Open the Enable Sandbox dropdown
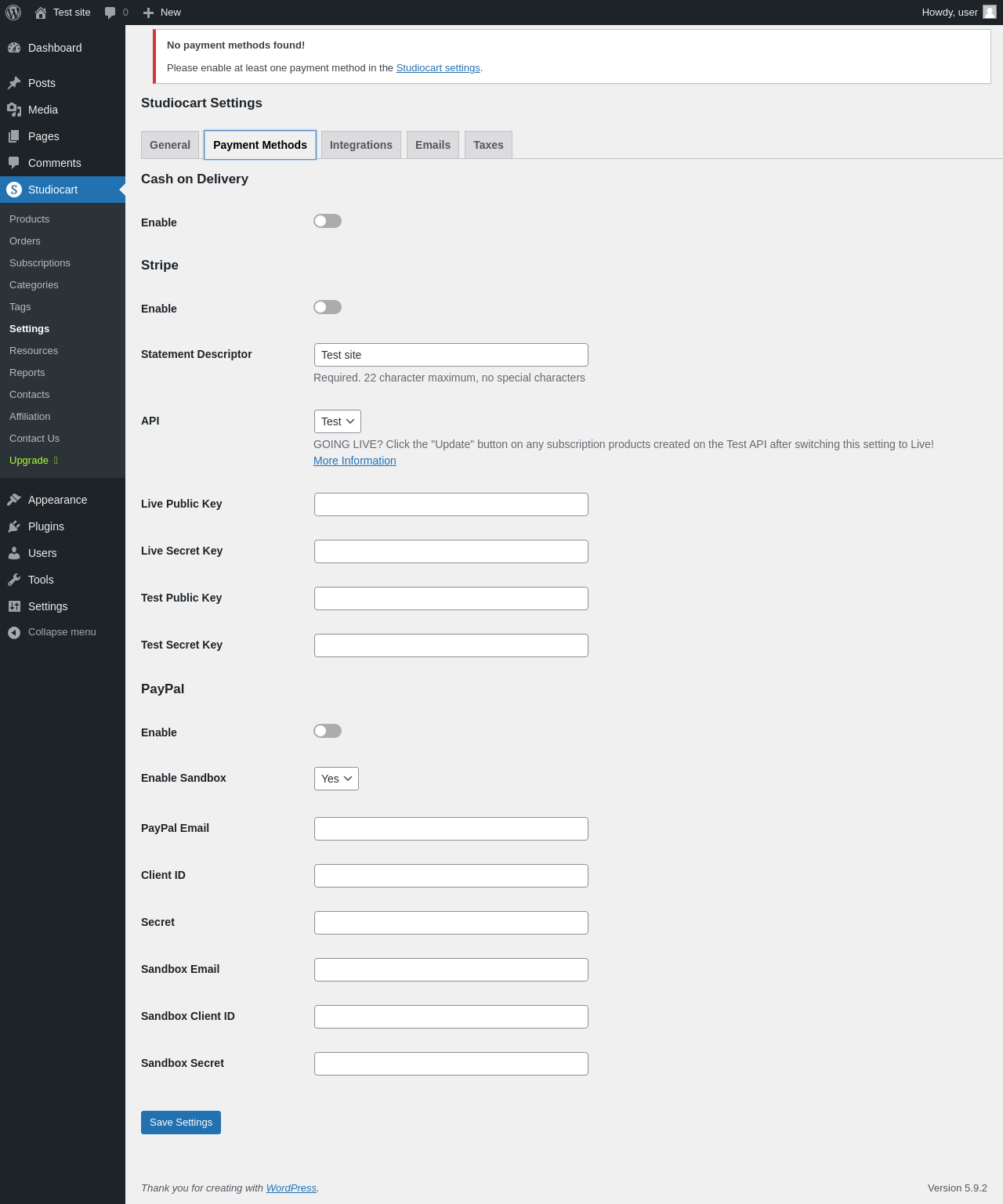This screenshot has width=1003, height=1204. pyautogui.click(x=336, y=779)
